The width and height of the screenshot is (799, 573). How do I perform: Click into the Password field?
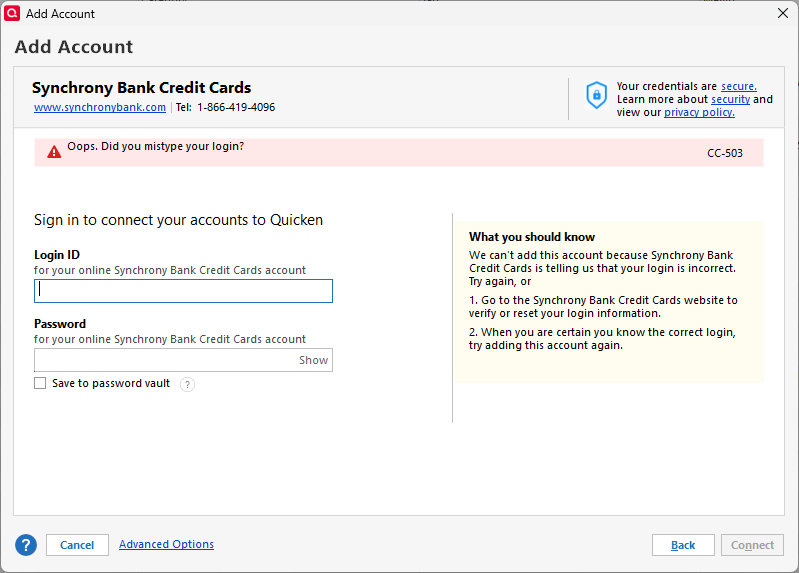coord(165,360)
